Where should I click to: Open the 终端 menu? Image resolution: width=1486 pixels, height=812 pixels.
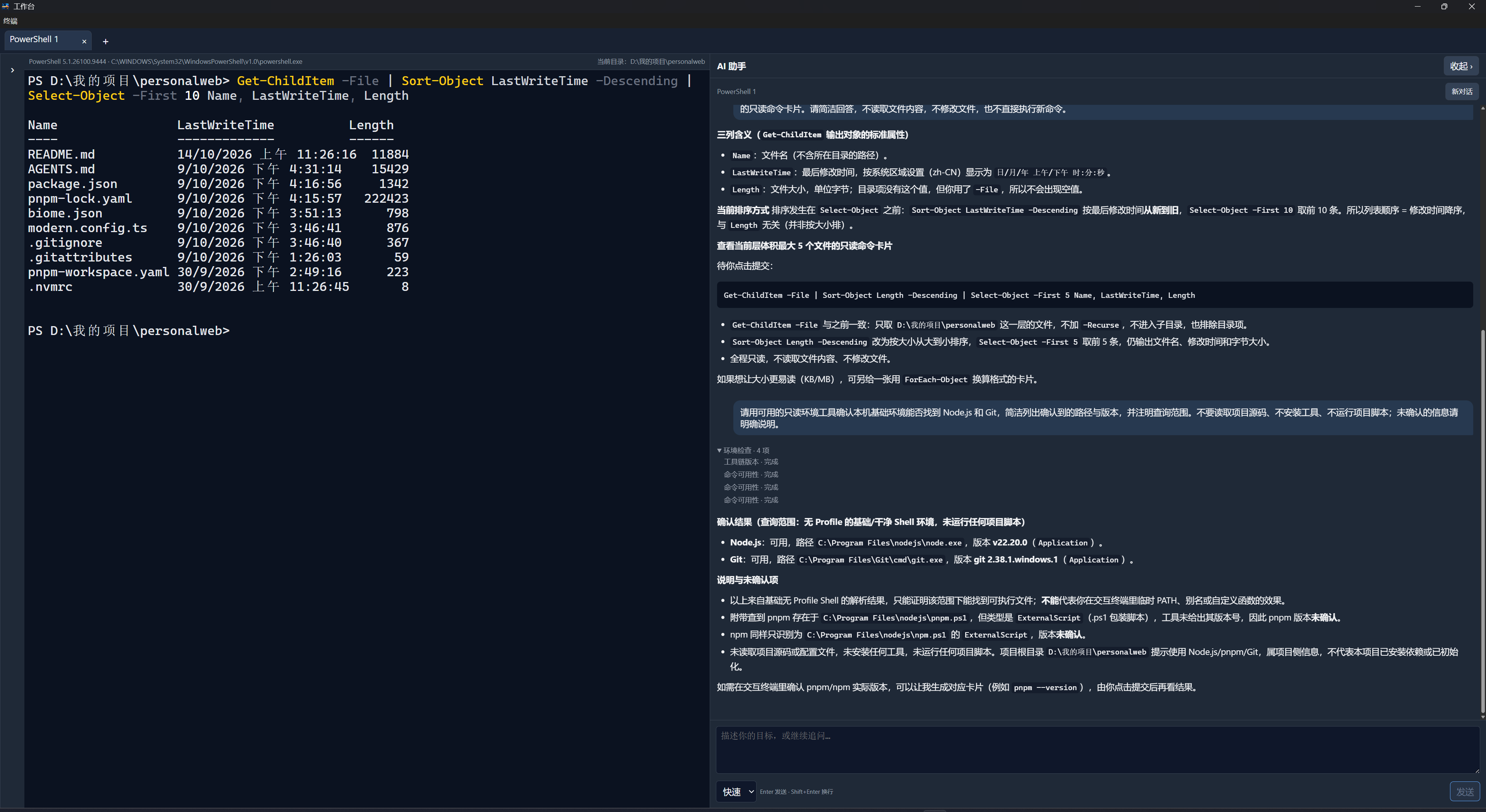click(x=10, y=21)
